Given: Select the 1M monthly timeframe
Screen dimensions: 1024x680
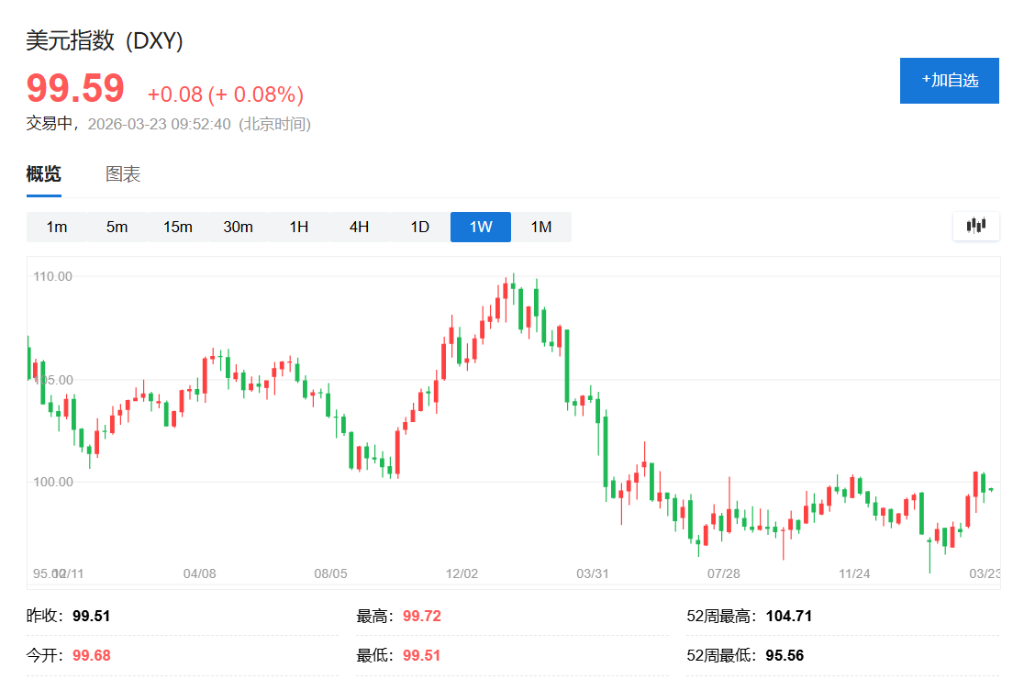Looking at the screenshot, I should (x=541, y=227).
